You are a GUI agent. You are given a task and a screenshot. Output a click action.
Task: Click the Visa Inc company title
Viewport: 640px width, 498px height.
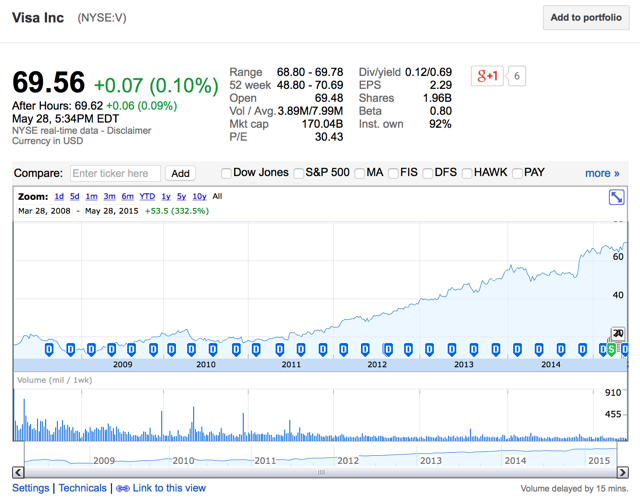tap(38, 18)
